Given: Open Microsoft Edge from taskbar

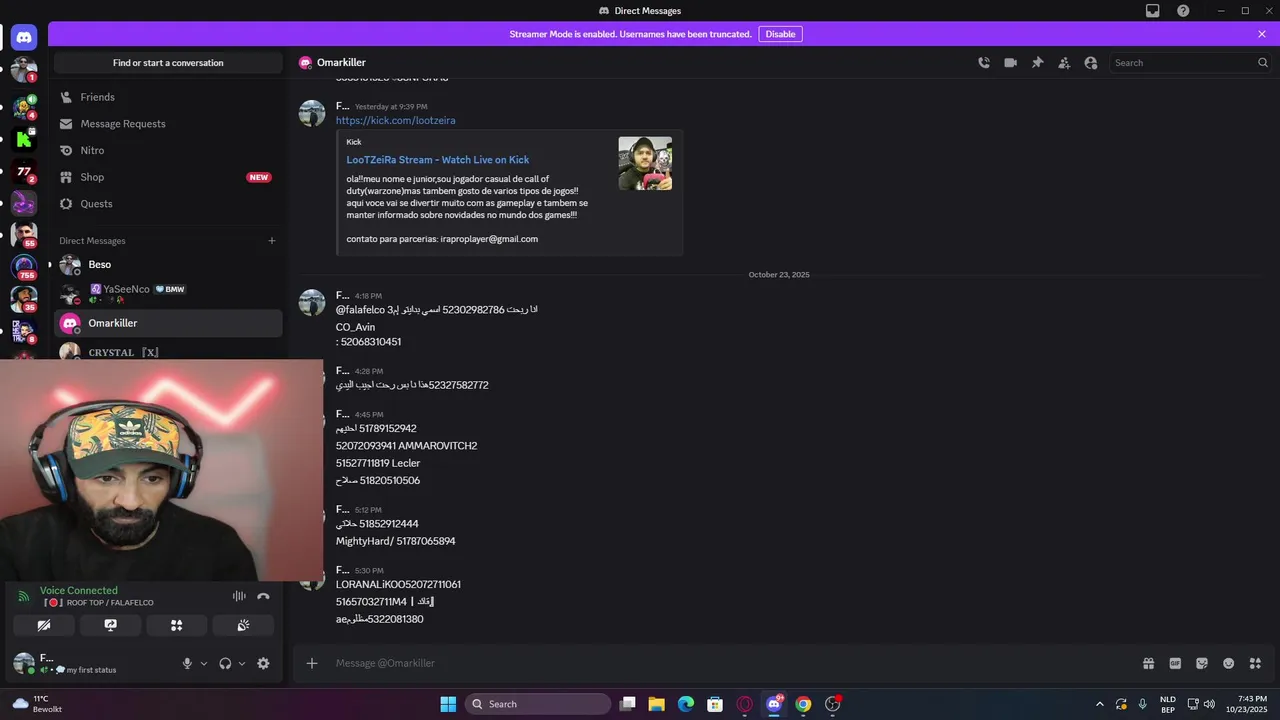Looking at the screenshot, I should [686, 704].
